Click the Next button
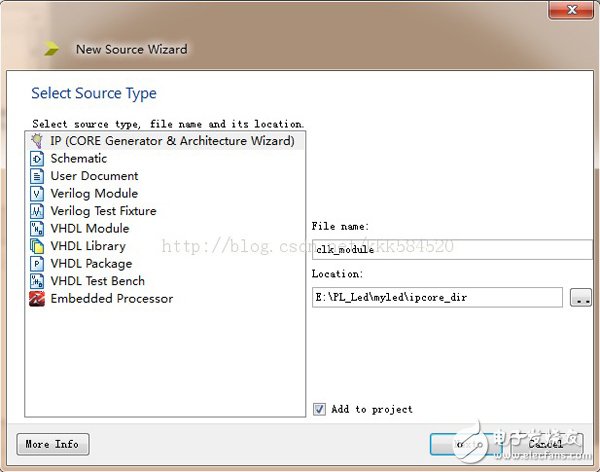Screen dimensions: 600x472 [465, 444]
